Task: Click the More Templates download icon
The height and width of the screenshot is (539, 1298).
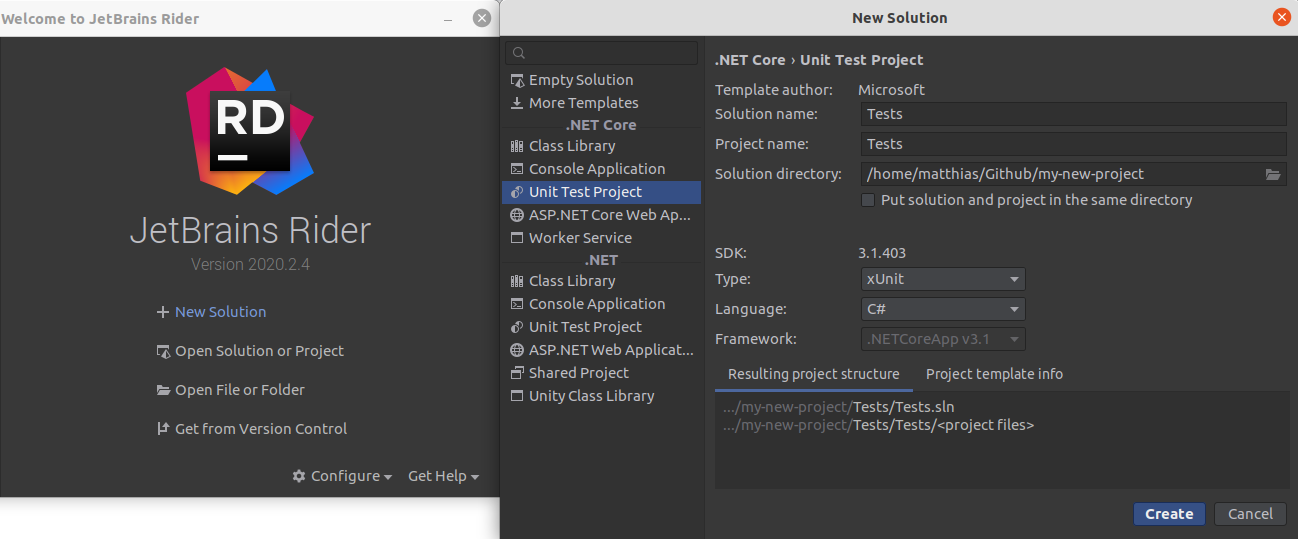Action: tap(517, 103)
